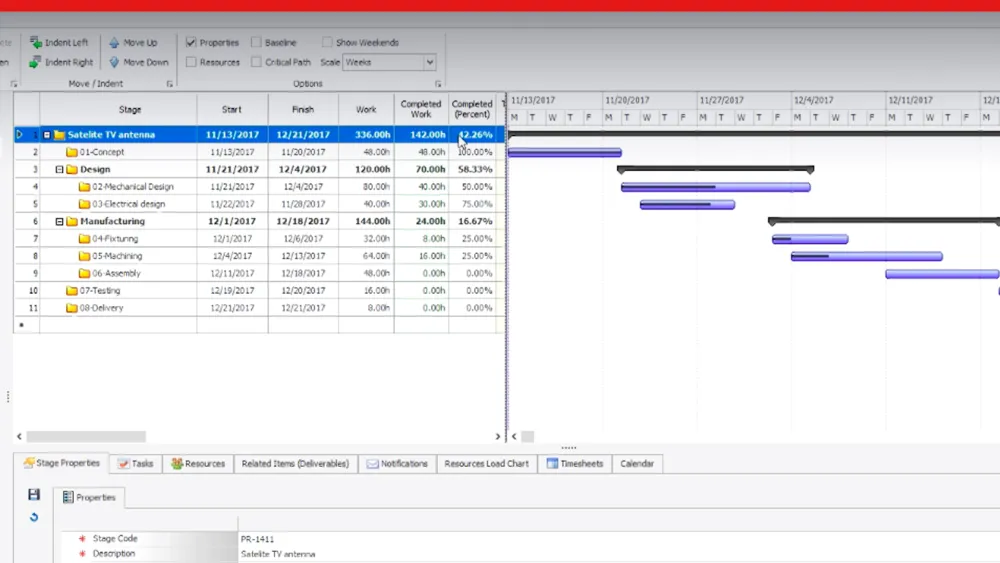Click the 58.33% cell of Design row
This screenshot has width=1000, height=563.
tap(474, 169)
